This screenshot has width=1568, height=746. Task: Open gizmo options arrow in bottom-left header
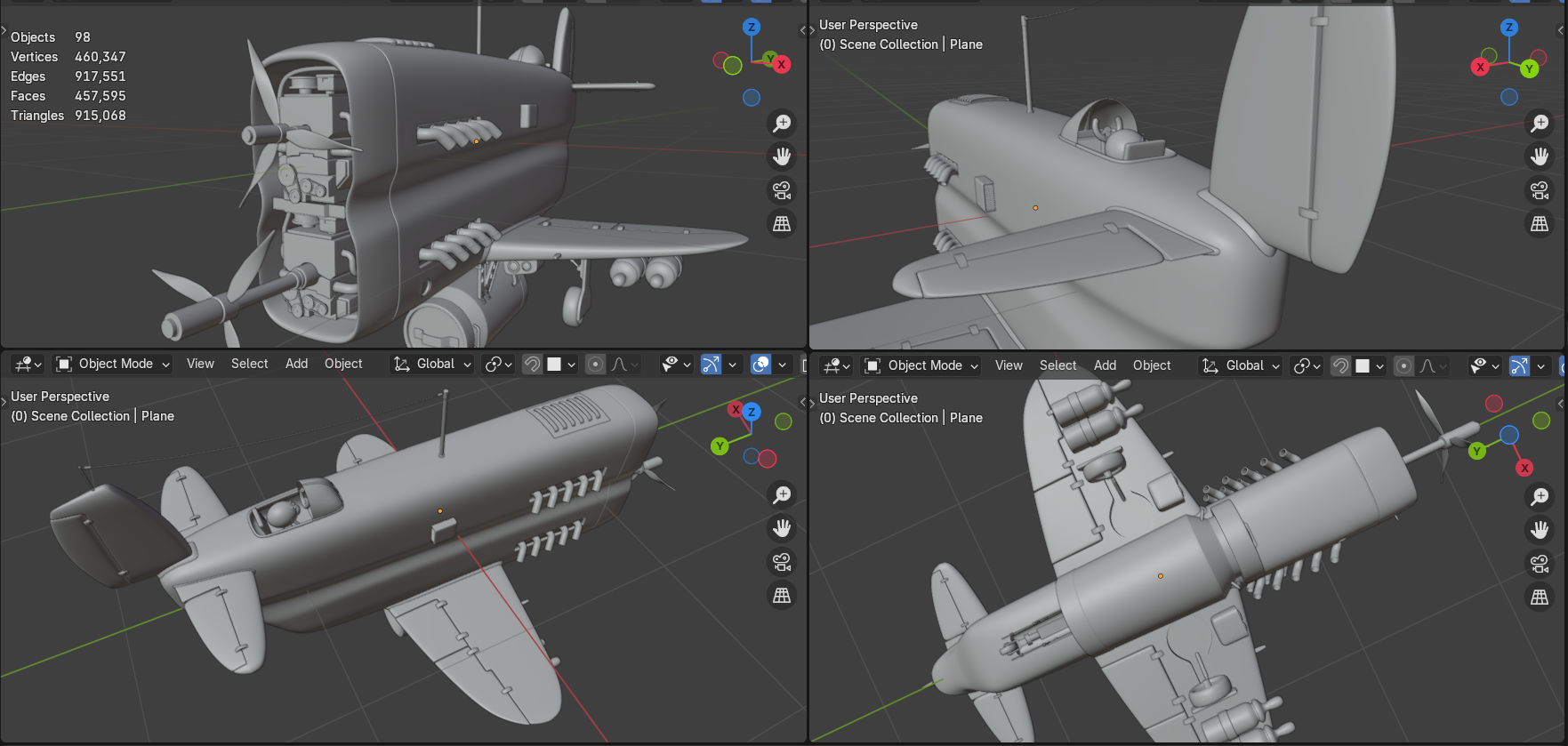[732, 364]
